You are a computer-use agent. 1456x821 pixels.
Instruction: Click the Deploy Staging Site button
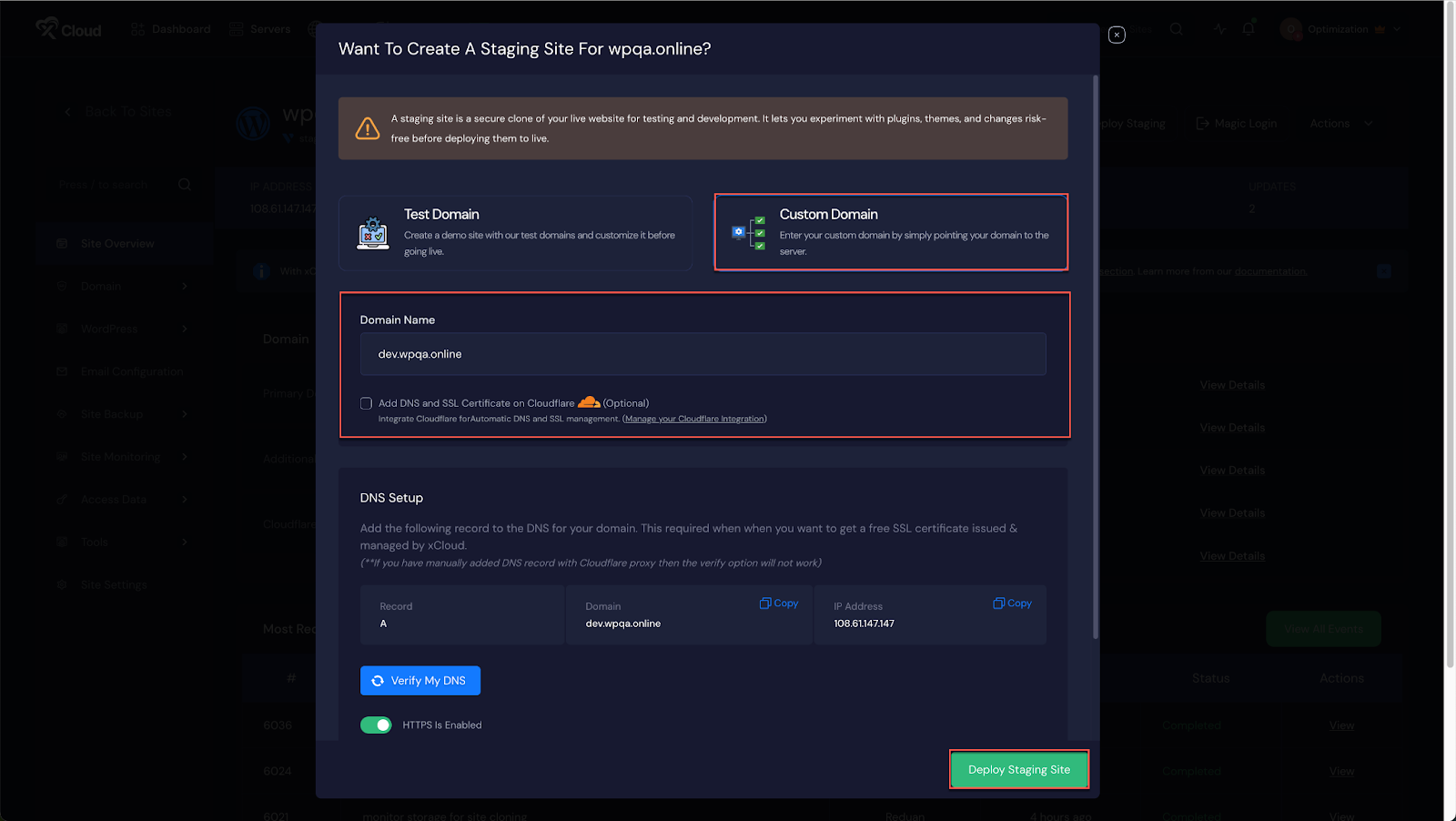tap(1018, 769)
